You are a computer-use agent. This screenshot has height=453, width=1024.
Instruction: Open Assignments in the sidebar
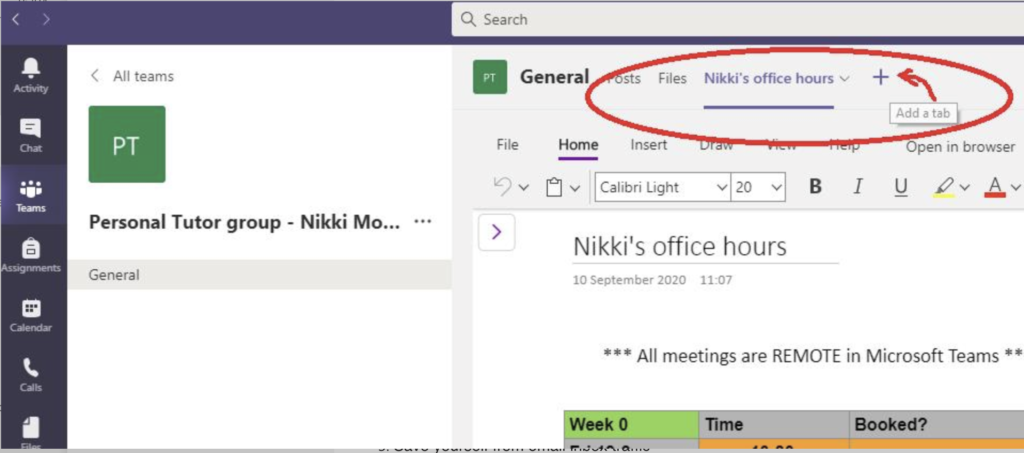coord(31,255)
